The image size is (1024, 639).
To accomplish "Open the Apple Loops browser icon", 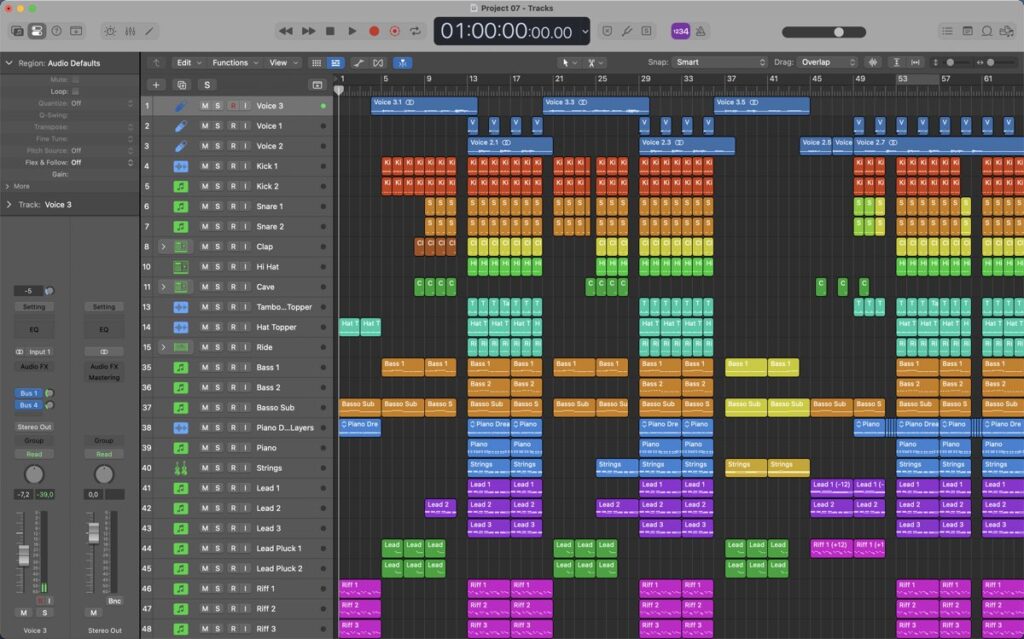I will [989, 31].
